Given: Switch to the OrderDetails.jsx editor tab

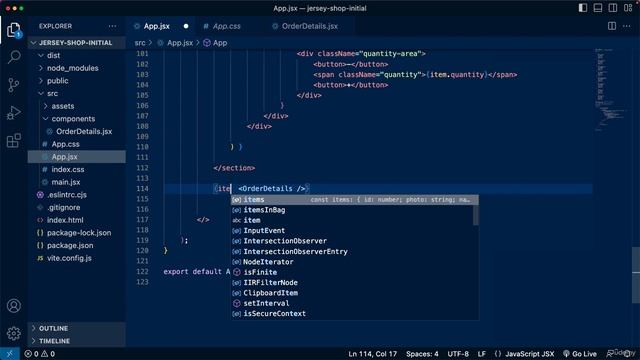Looking at the screenshot, I should (x=309, y=26).
